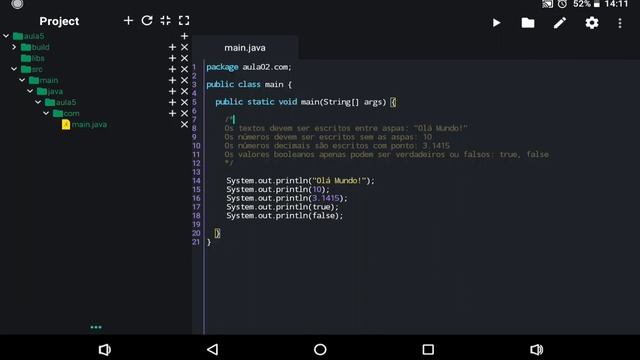Delete the libs folder with its X
This screenshot has width=640, height=360.
[184, 58]
